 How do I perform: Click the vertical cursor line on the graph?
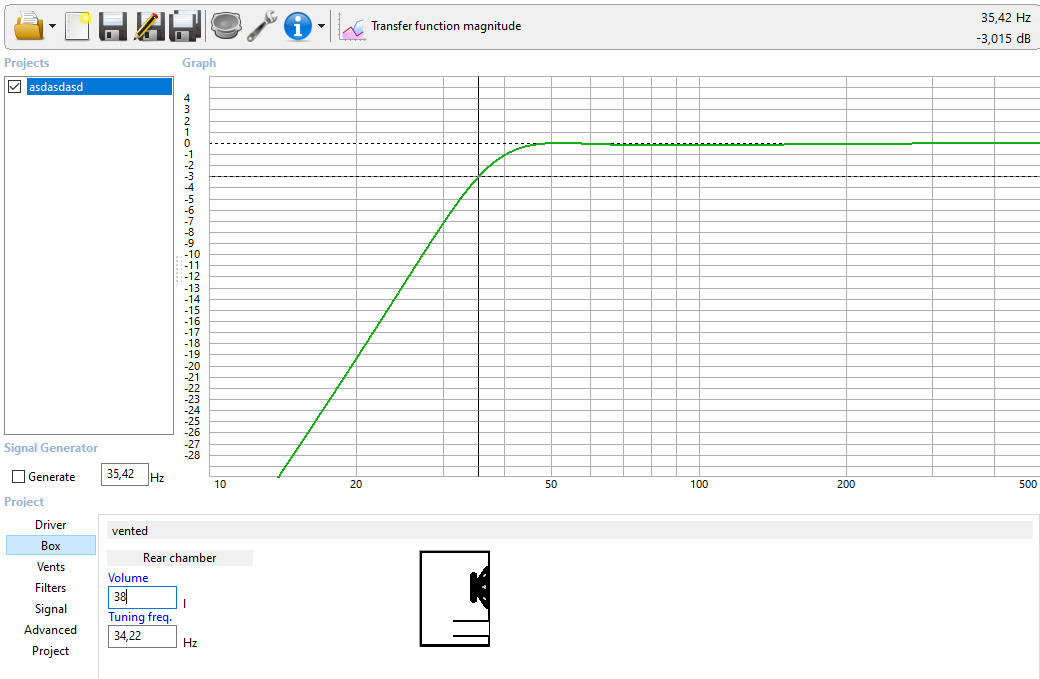click(x=478, y=277)
